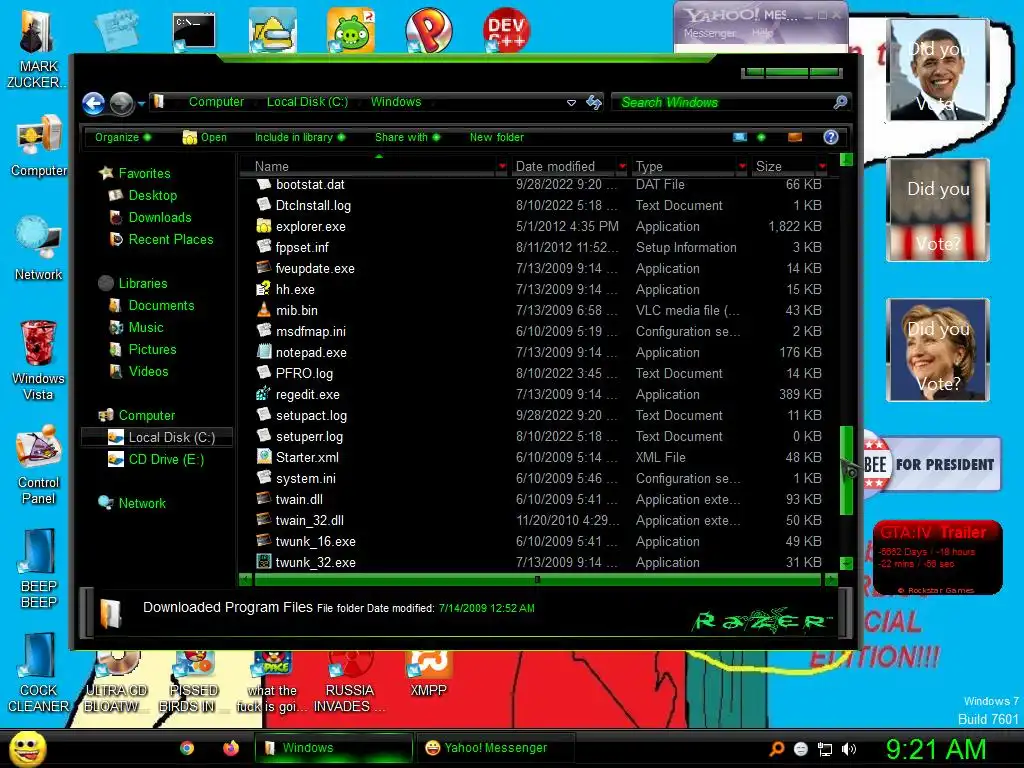
Task: Click the smiley Start button
Action: tap(27, 748)
